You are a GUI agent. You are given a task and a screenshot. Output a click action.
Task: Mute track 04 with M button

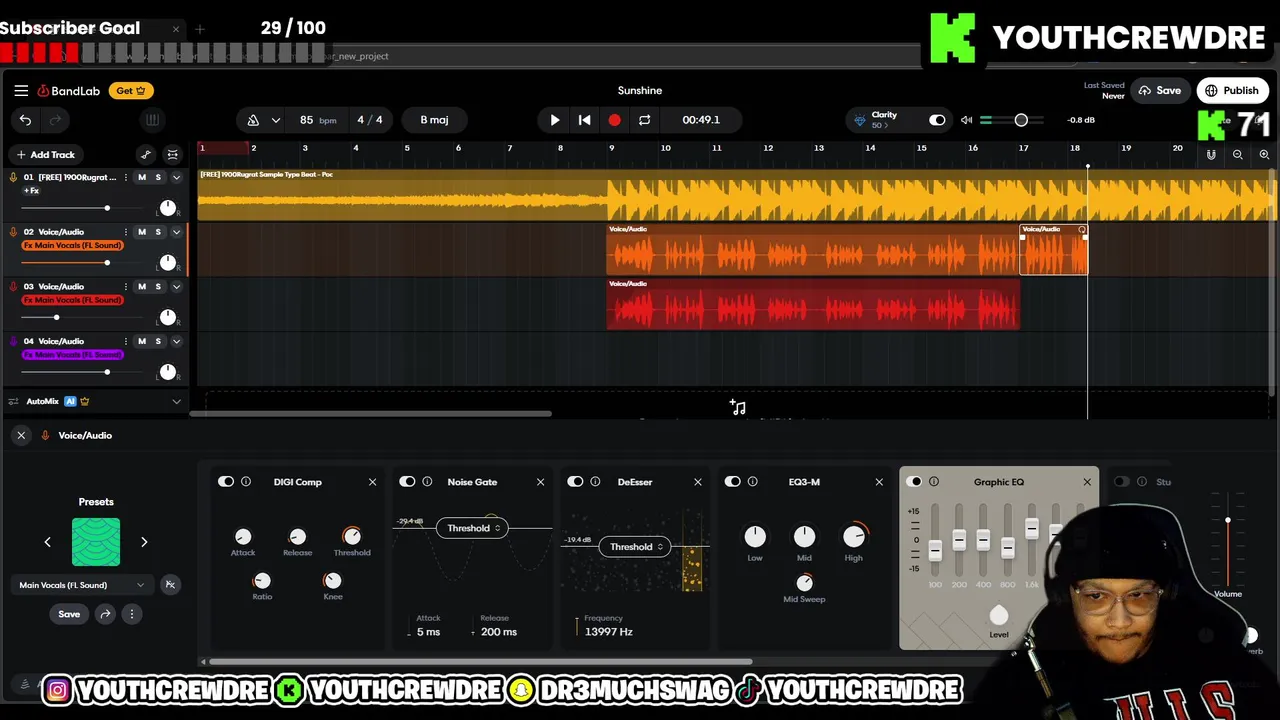click(142, 341)
